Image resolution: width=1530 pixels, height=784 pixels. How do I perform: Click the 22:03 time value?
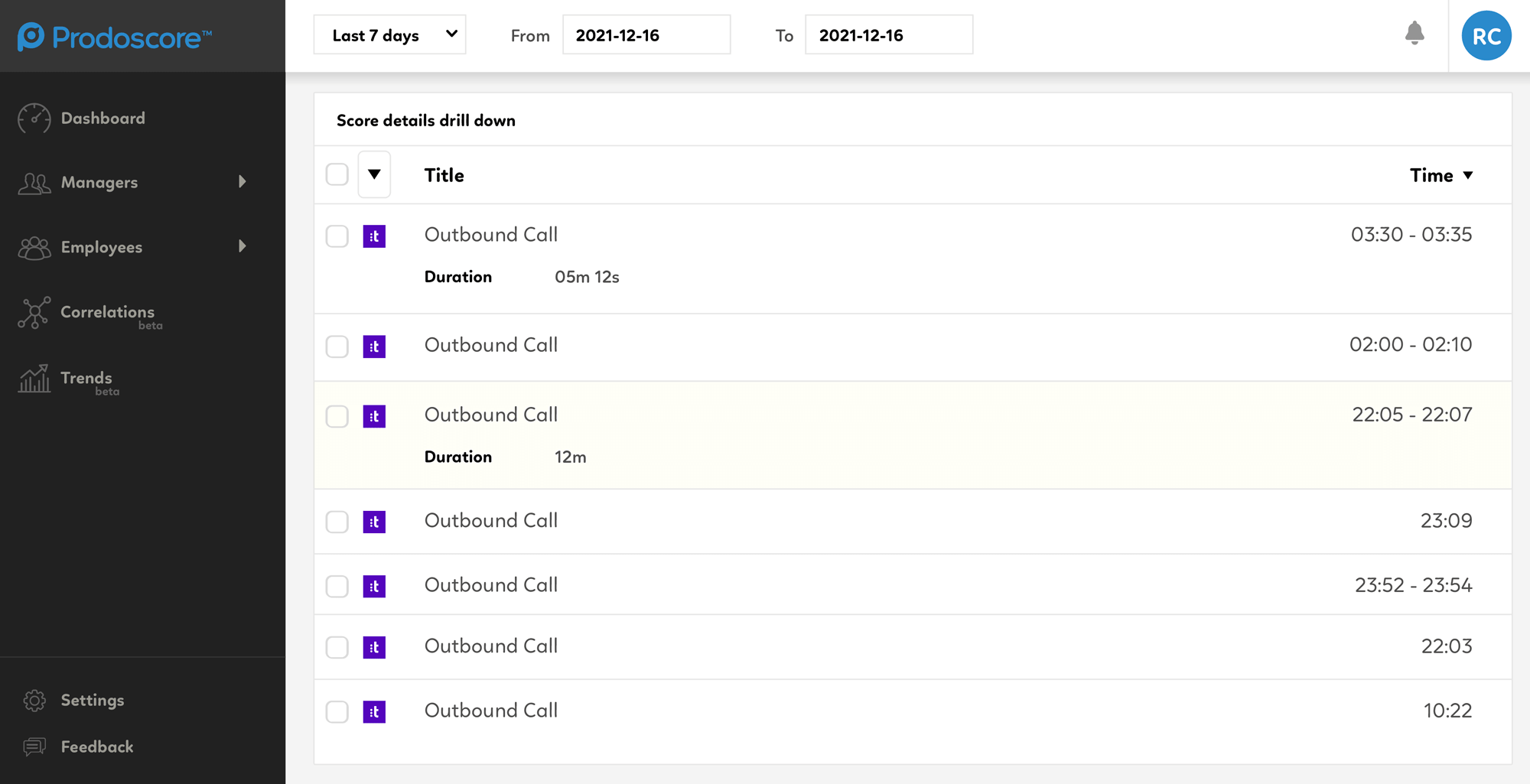(1447, 646)
